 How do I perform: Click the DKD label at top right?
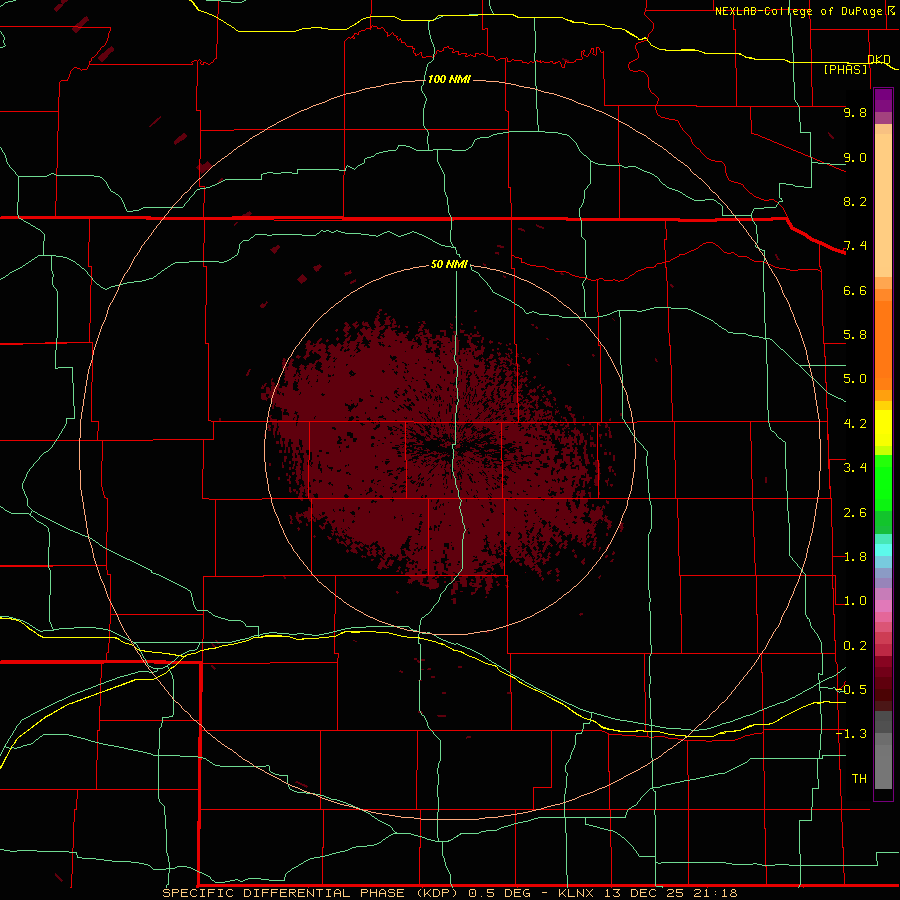pos(879,59)
